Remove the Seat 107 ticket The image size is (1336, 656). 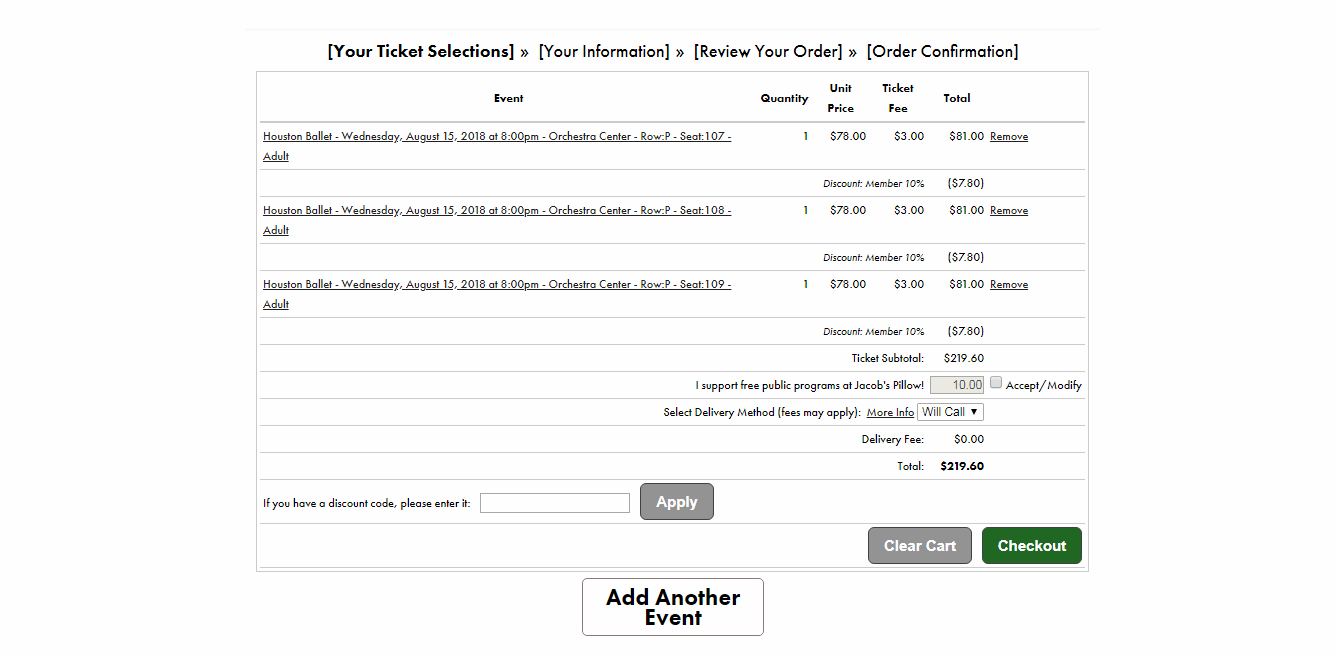coord(1009,137)
